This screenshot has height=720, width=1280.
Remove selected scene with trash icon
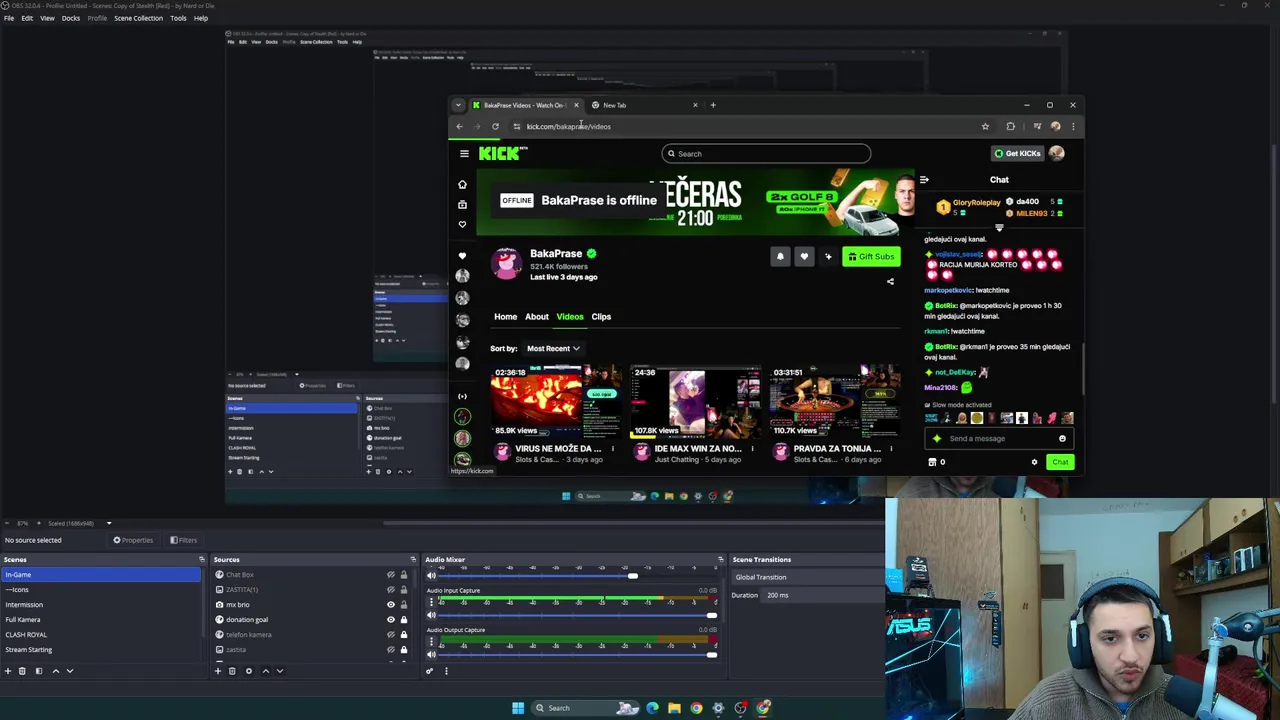coord(22,671)
